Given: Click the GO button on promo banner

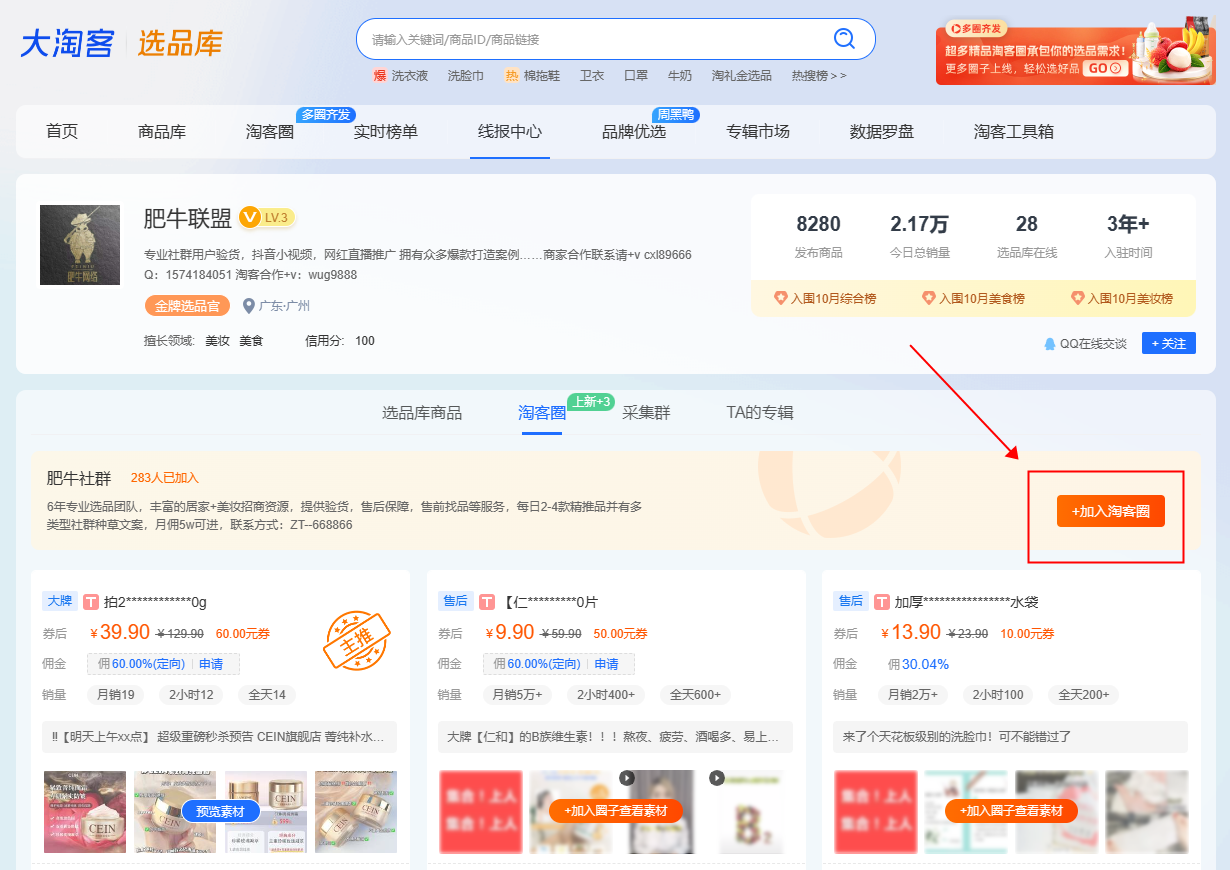Looking at the screenshot, I should click(x=1105, y=69).
